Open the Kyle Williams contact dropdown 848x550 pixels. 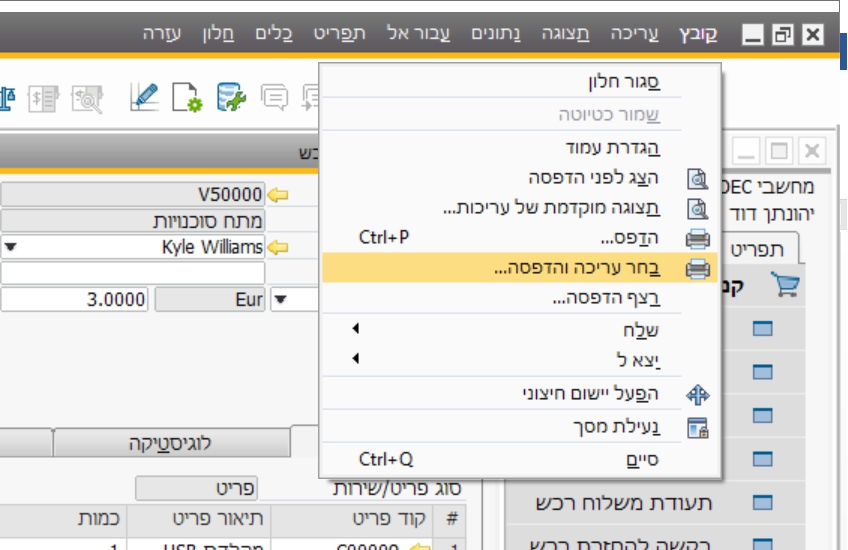pyautogui.click(x=10, y=247)
